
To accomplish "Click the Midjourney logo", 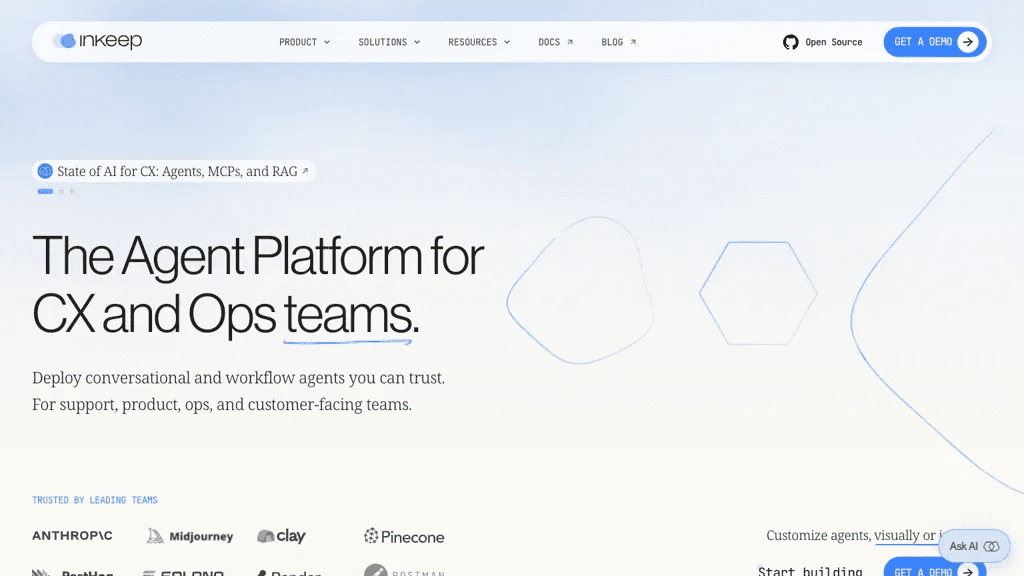I will (x=189, y=536).
